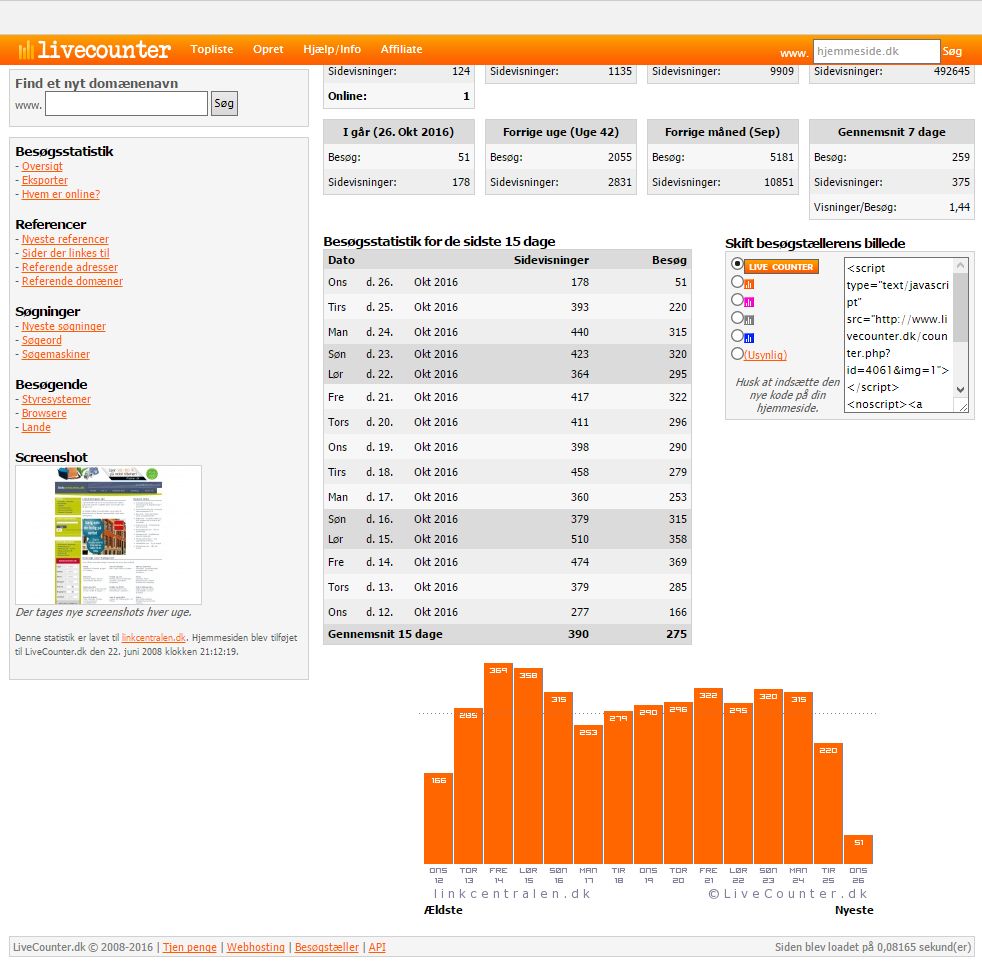The image size is (982, 961).
Task: Click the textarea resize handle corner
Action: (x=963, y=407)
